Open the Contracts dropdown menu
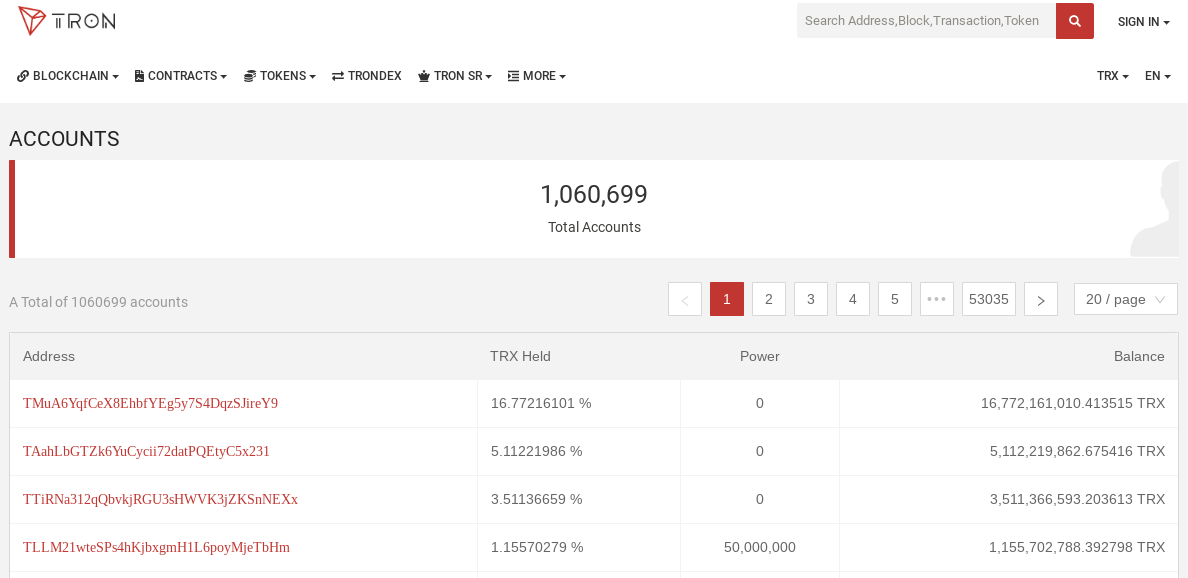 click(181, 76)
